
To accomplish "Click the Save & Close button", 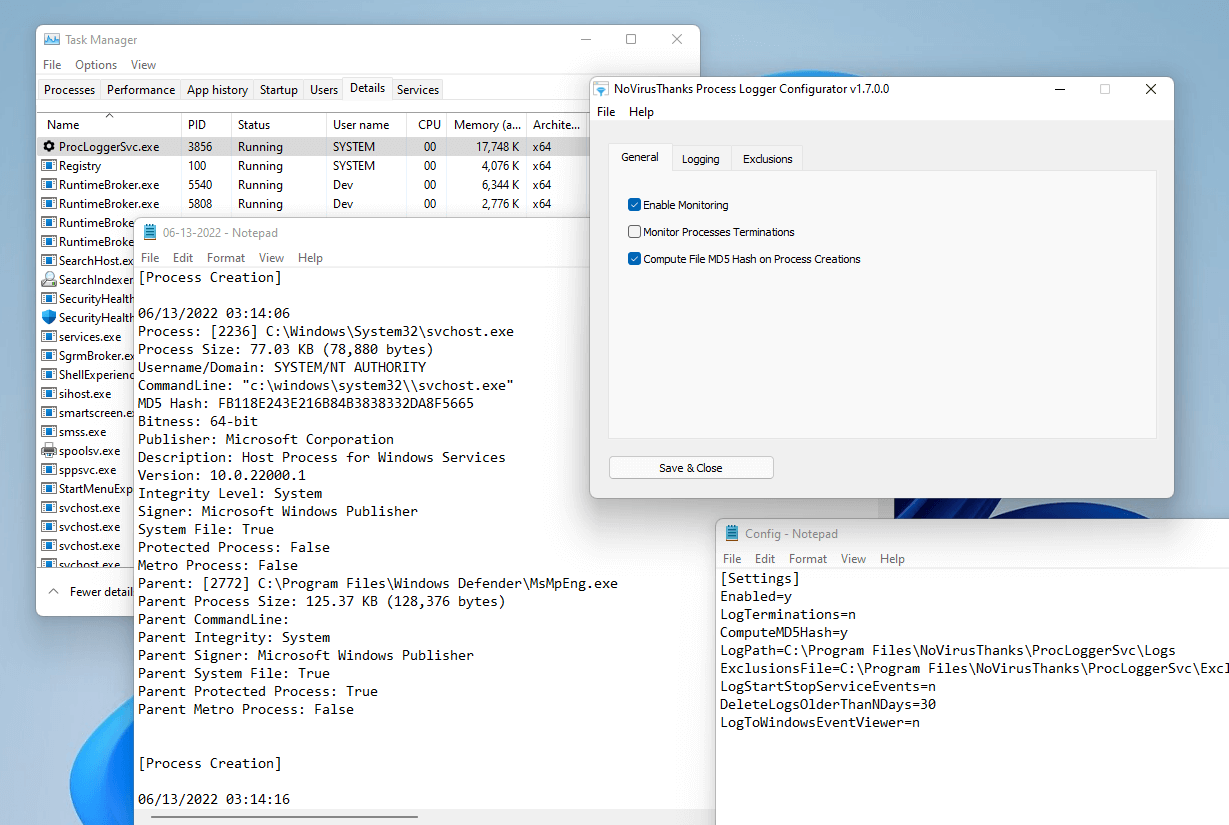I will (691, 468).
